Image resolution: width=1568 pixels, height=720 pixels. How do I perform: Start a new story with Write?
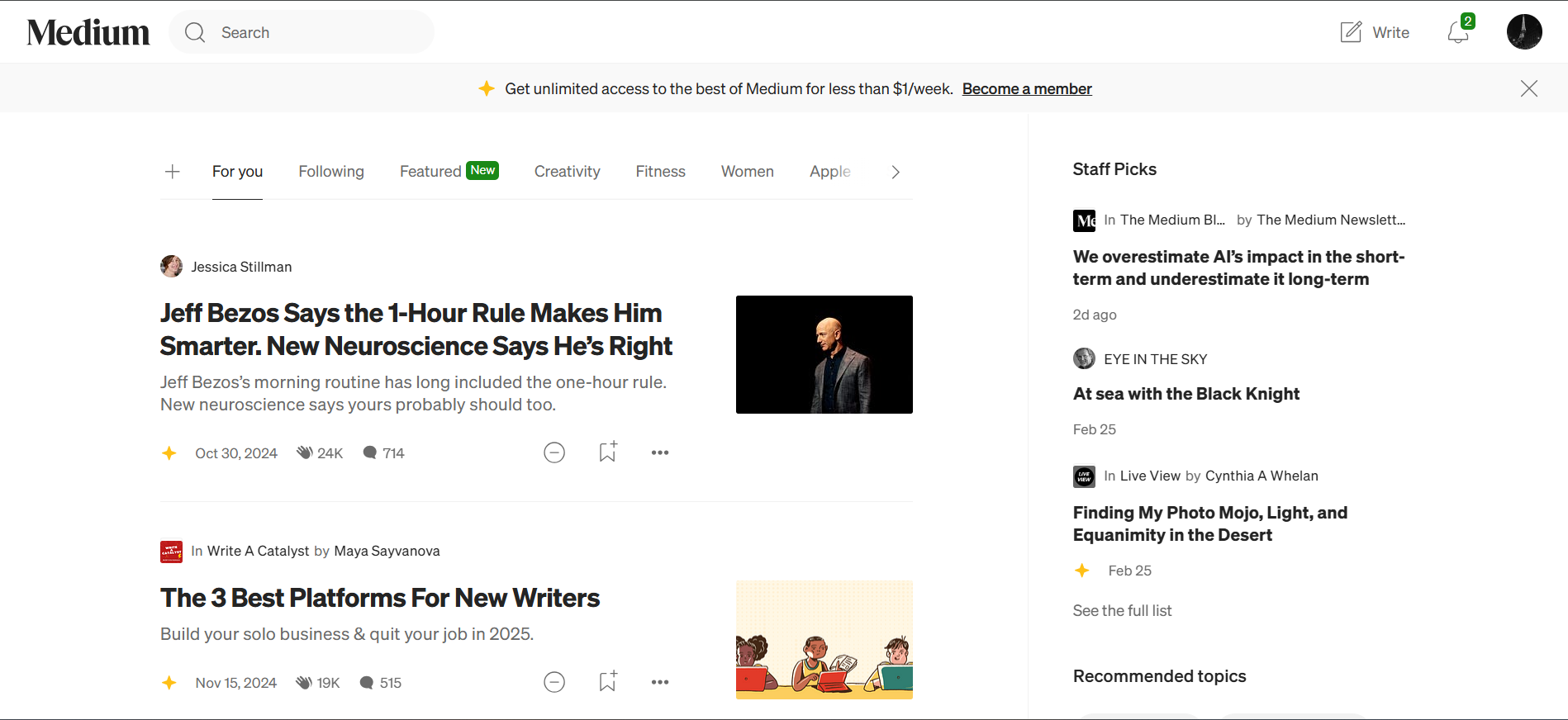coord(1375,32)
